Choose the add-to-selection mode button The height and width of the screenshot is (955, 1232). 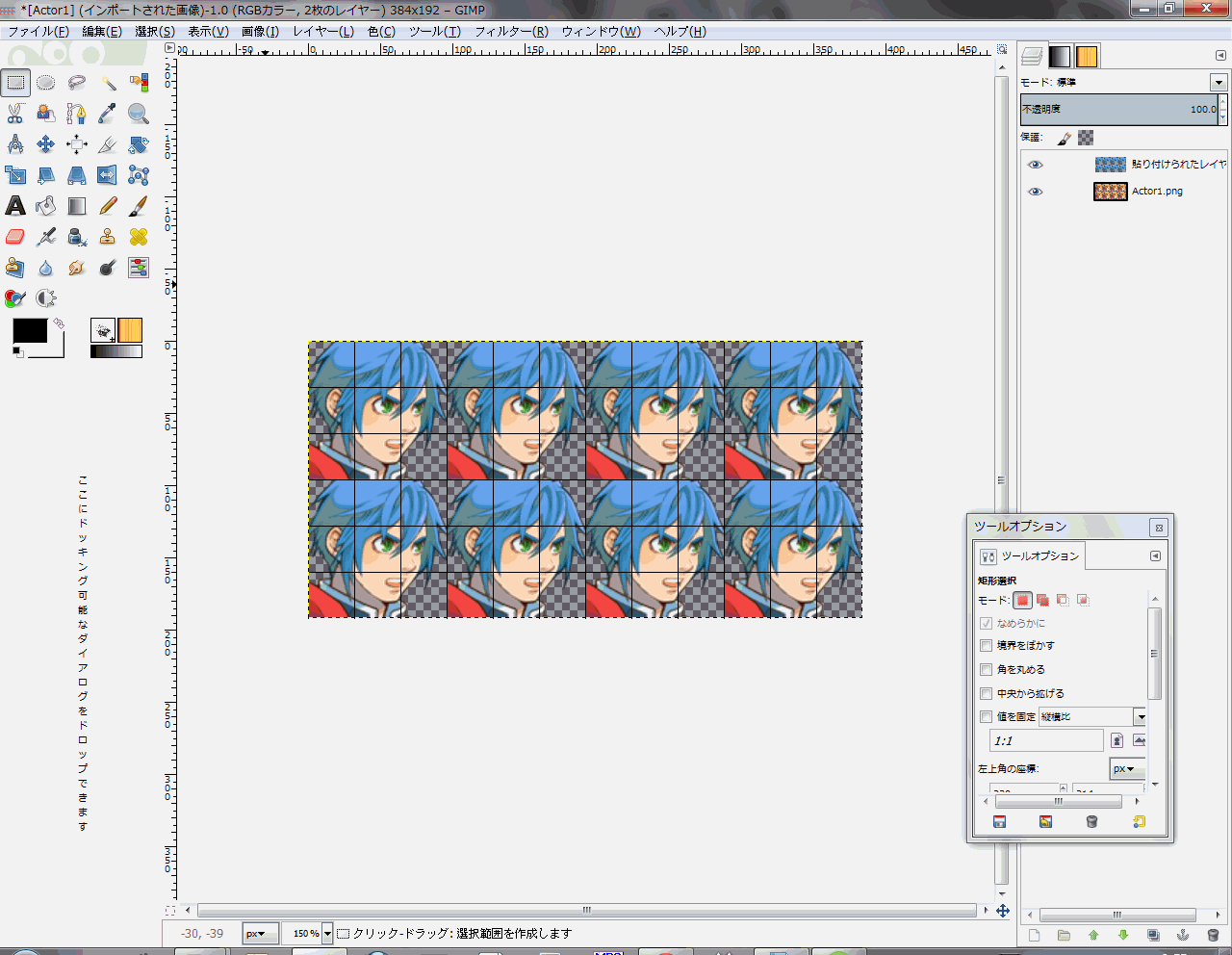1042,600
